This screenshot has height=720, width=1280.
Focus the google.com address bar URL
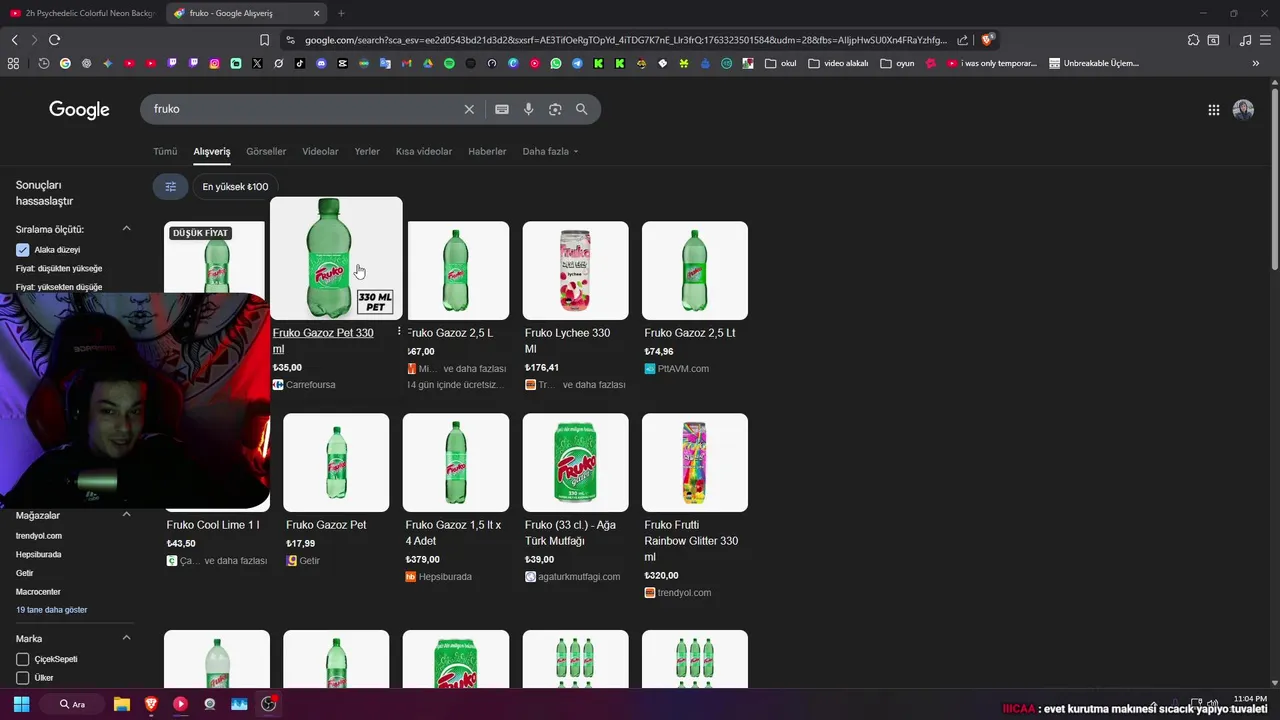pyautogui.click(x=625, y=40)
